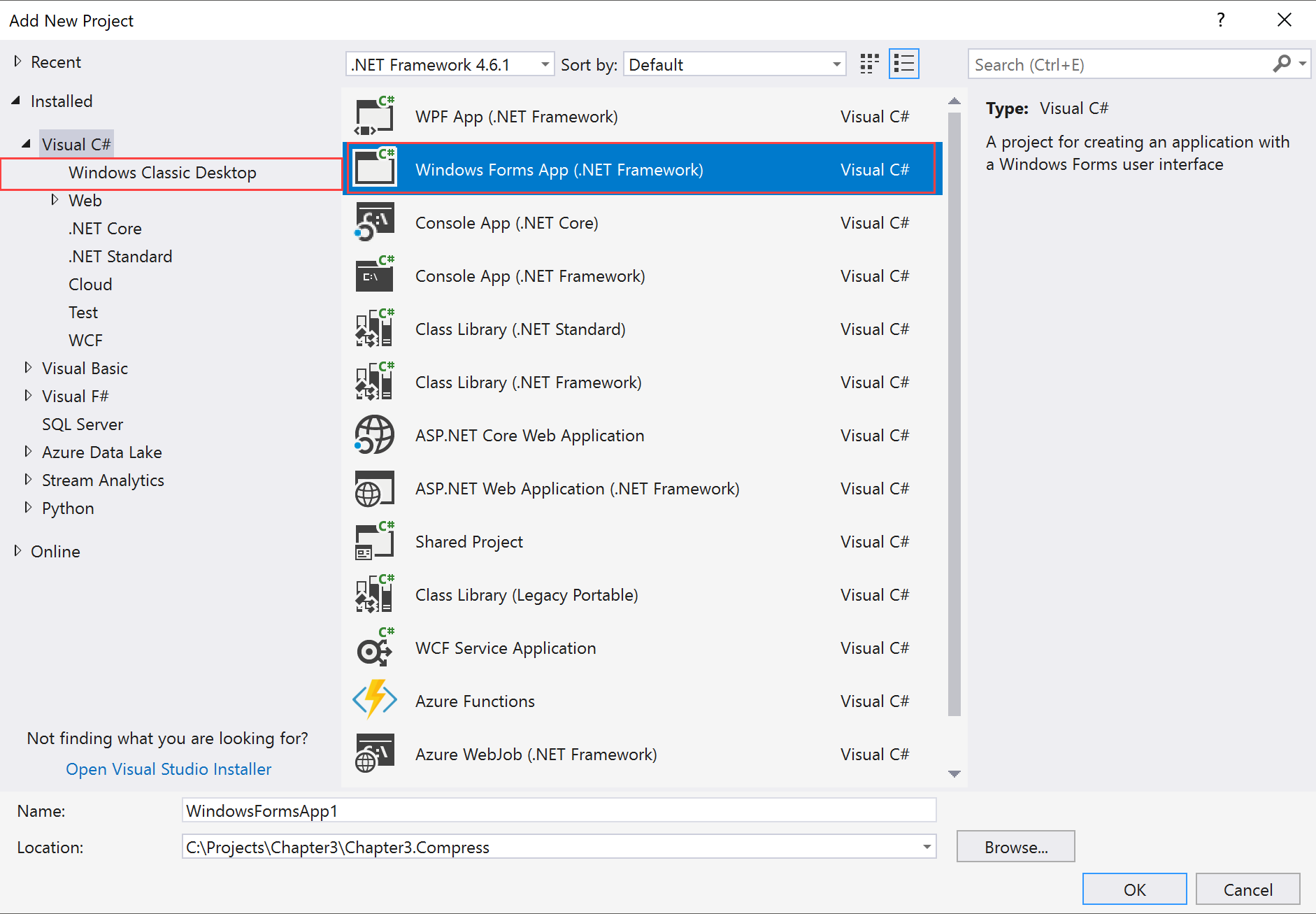Select Console App (.NET Core) template name
Screen dimensions: 1316x914
(x=507, y=223)
